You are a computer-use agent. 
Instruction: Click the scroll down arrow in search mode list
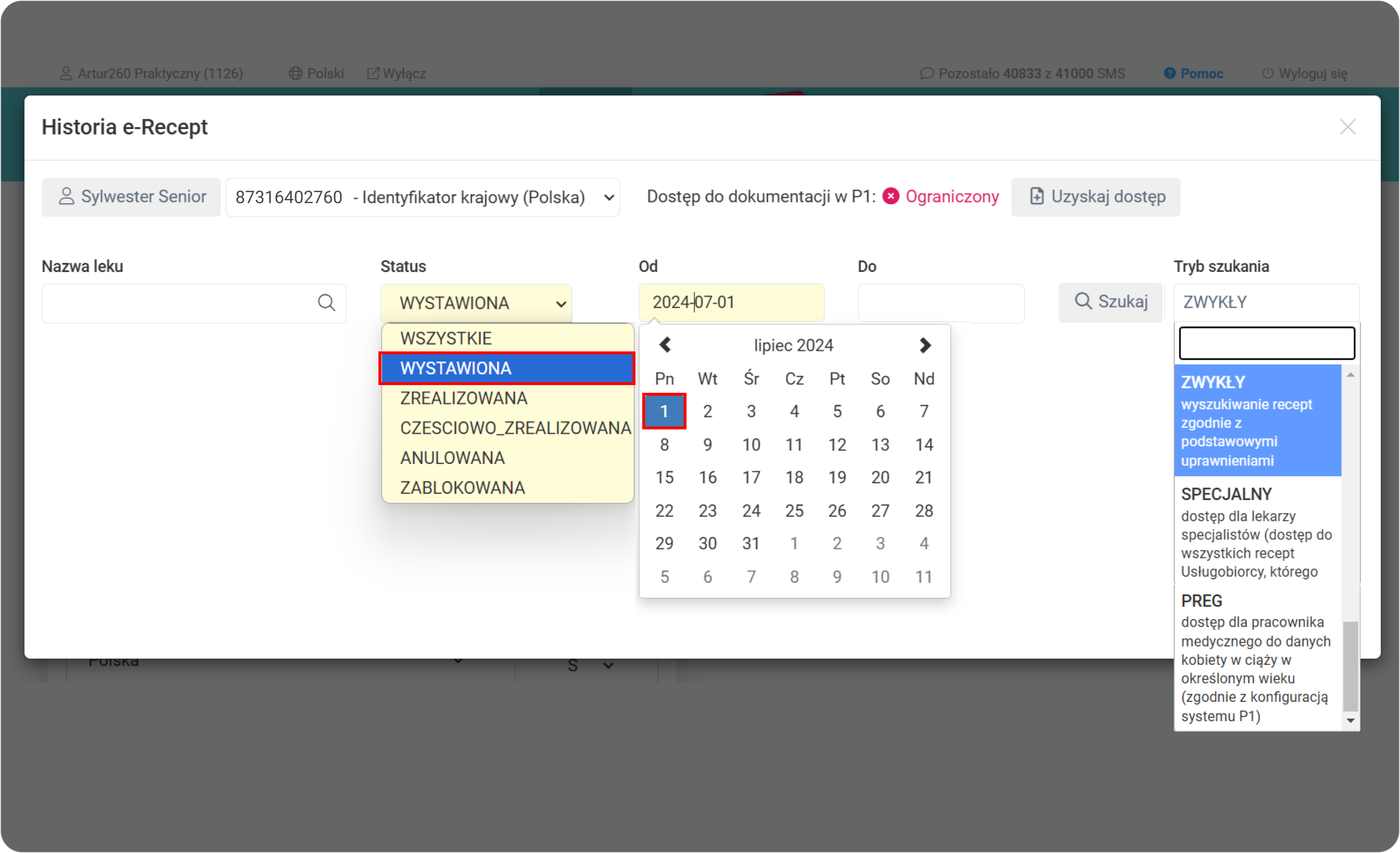pyautogui.click(x=1350, y=721)
